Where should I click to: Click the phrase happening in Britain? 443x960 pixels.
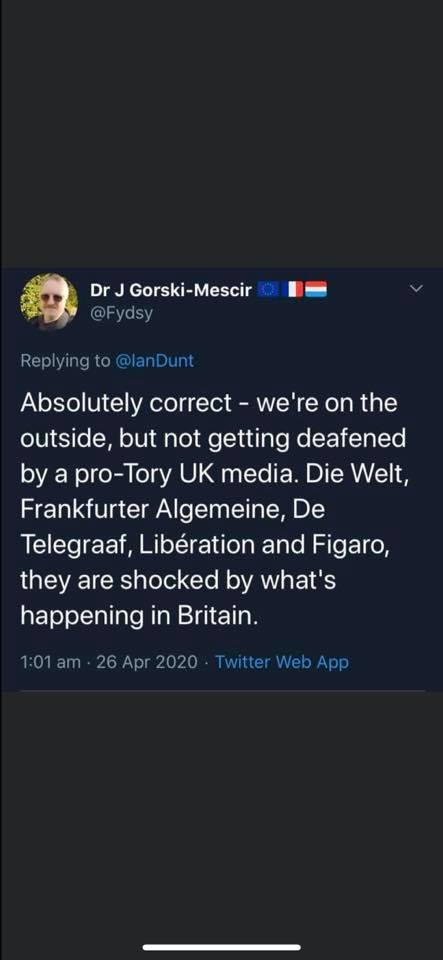pyautogui.click(x=140, y=617)
